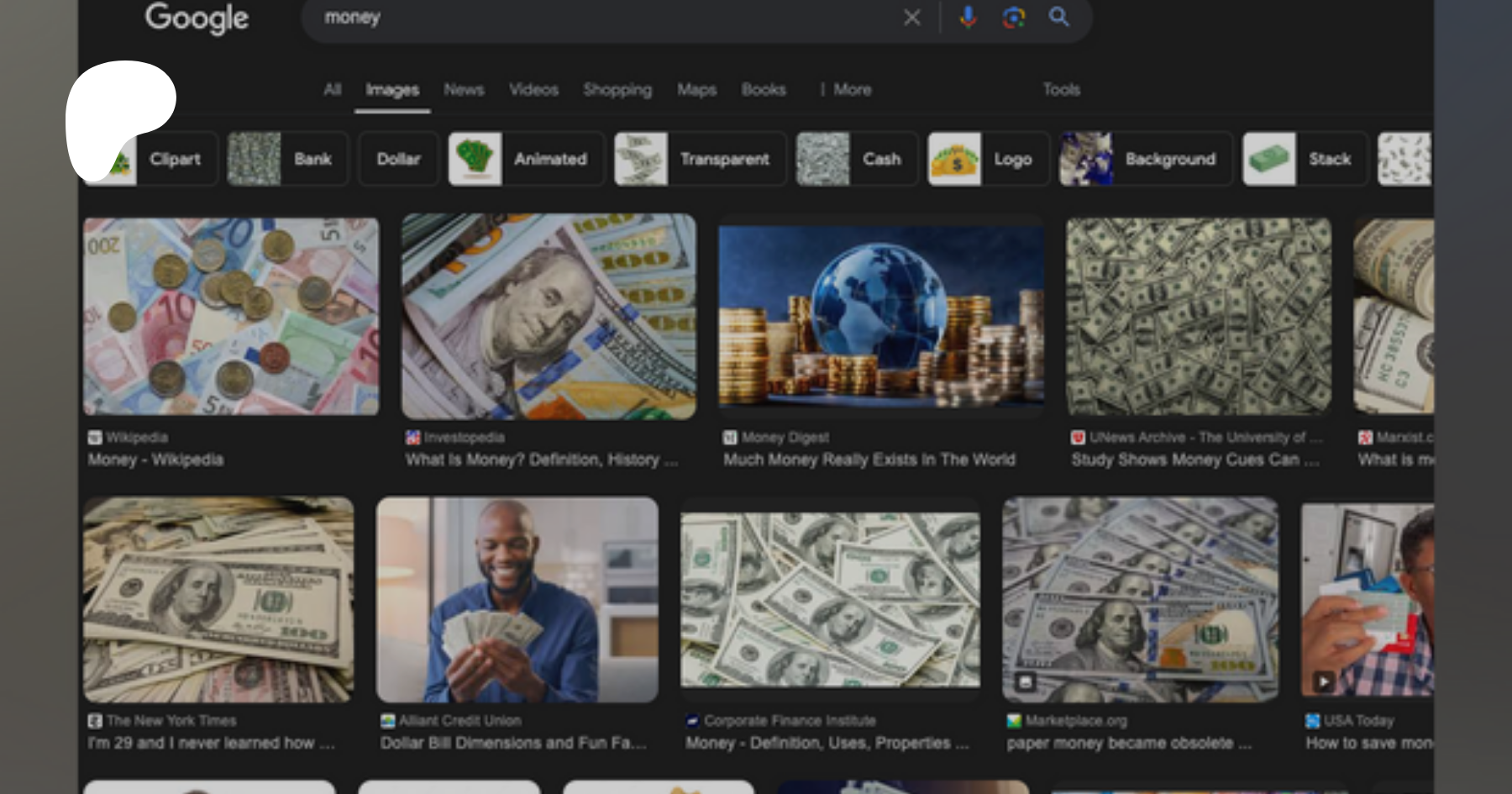This screenshot has height=794, width=1512.
Task: Open the Money - Wikipedia result link
Action: tap(155, 460)
